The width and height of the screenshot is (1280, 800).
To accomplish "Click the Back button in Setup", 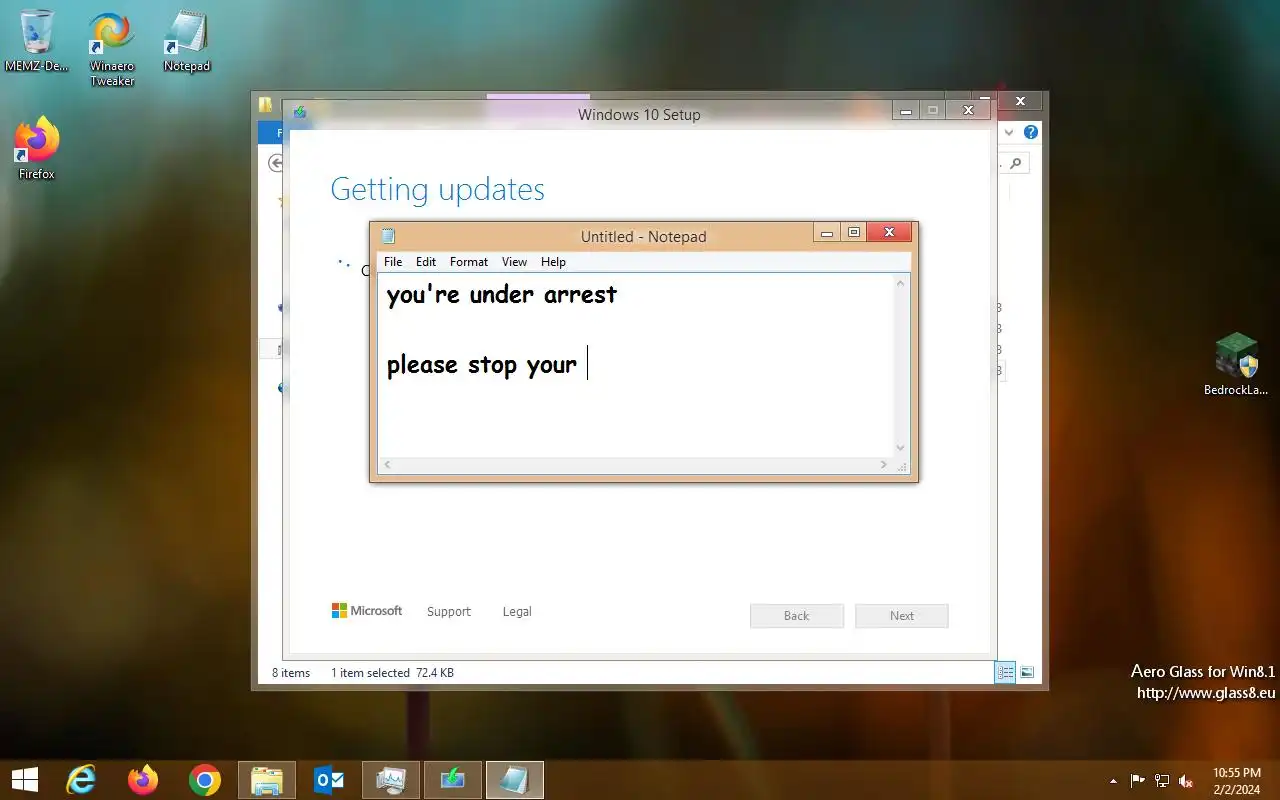I will [797, 616].
